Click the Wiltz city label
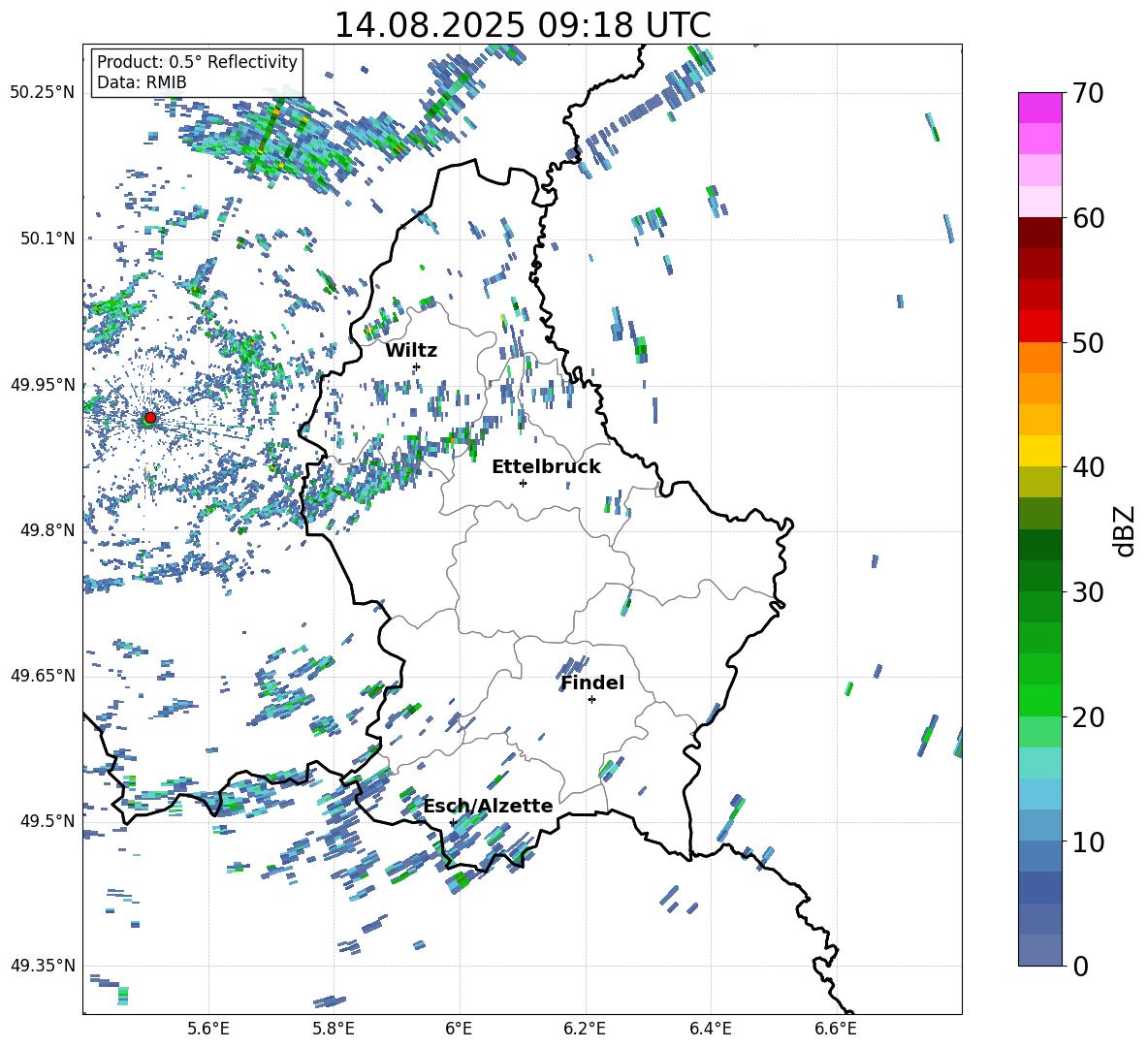The width and height of the screenshot is (1148, 1048). pyautogui.click(x=411, y=351)
